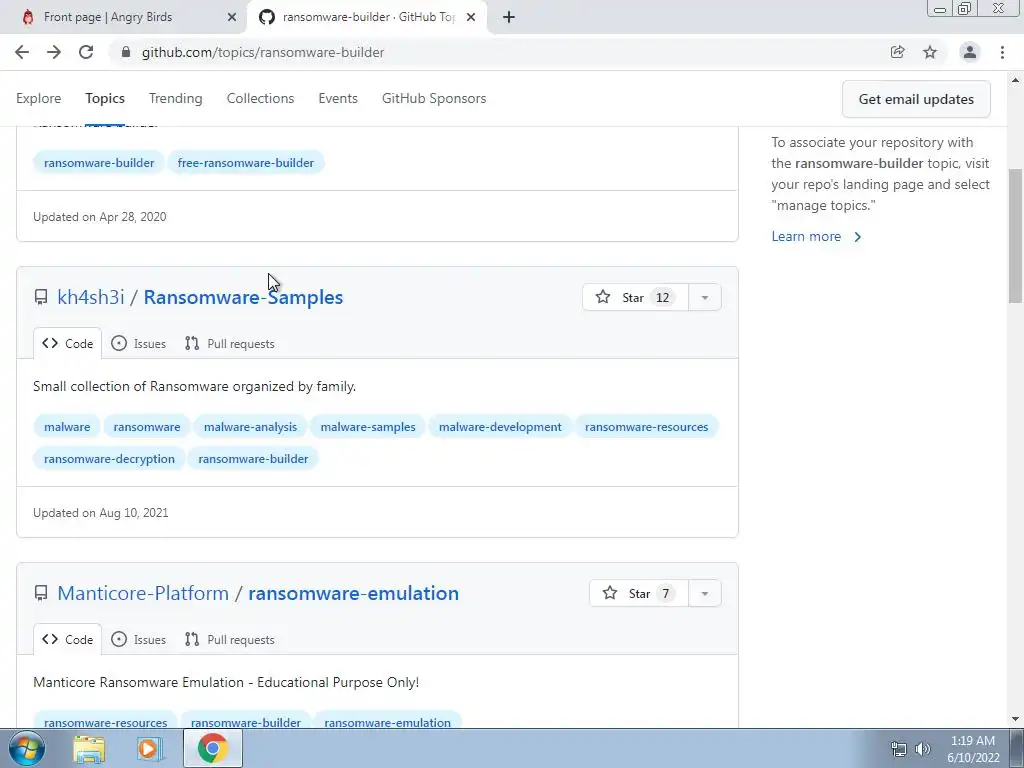Open star list dropdown for ransomware-emulation
The image size is (1024, 768).
click(x=705, y=593)
